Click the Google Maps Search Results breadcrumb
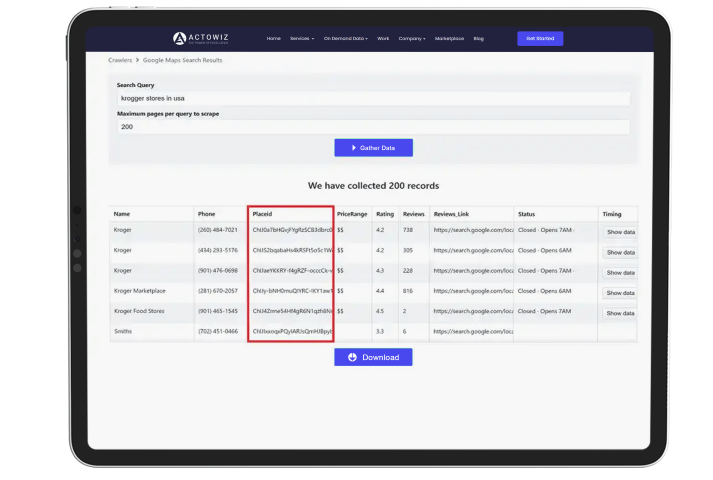This screenshot has height=480, width=713. [182, 60]
